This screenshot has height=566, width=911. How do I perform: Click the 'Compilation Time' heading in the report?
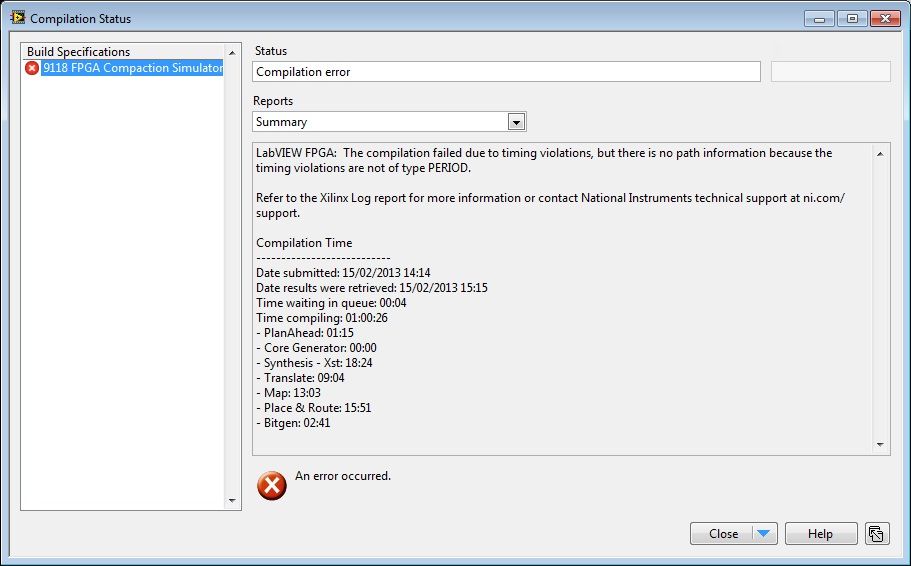tap(304, 243)
